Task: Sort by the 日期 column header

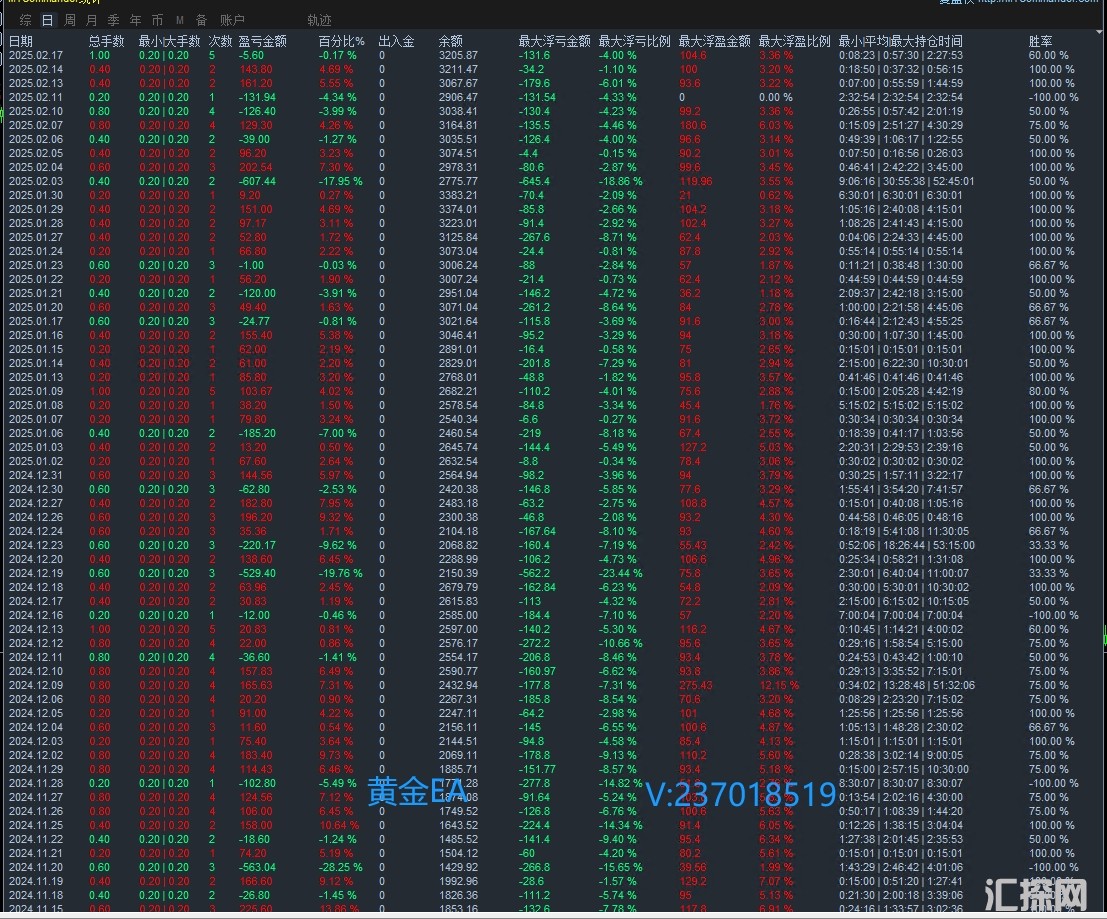Action: (21, 41)
